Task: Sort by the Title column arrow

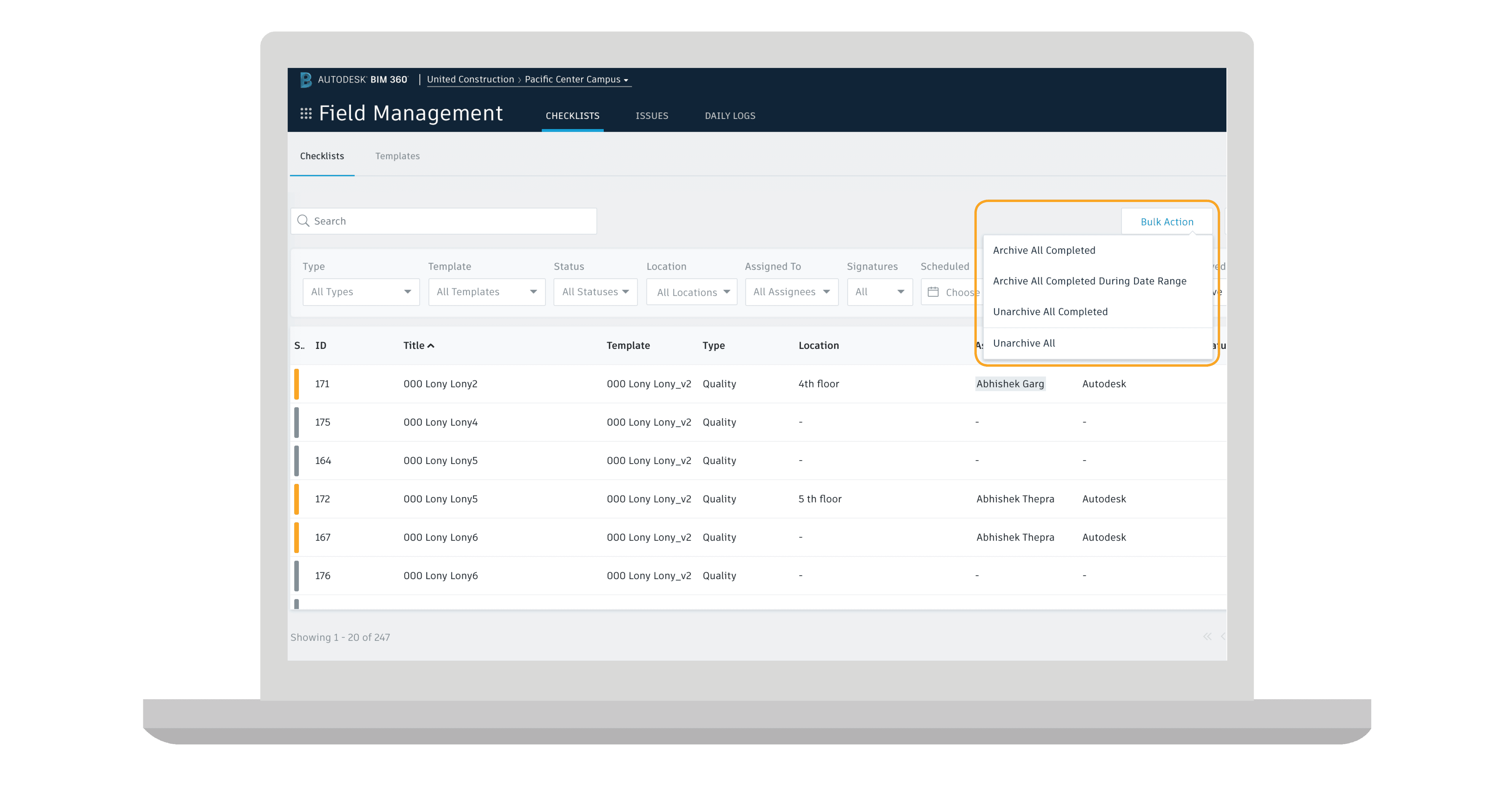Action: coord(431,346)
